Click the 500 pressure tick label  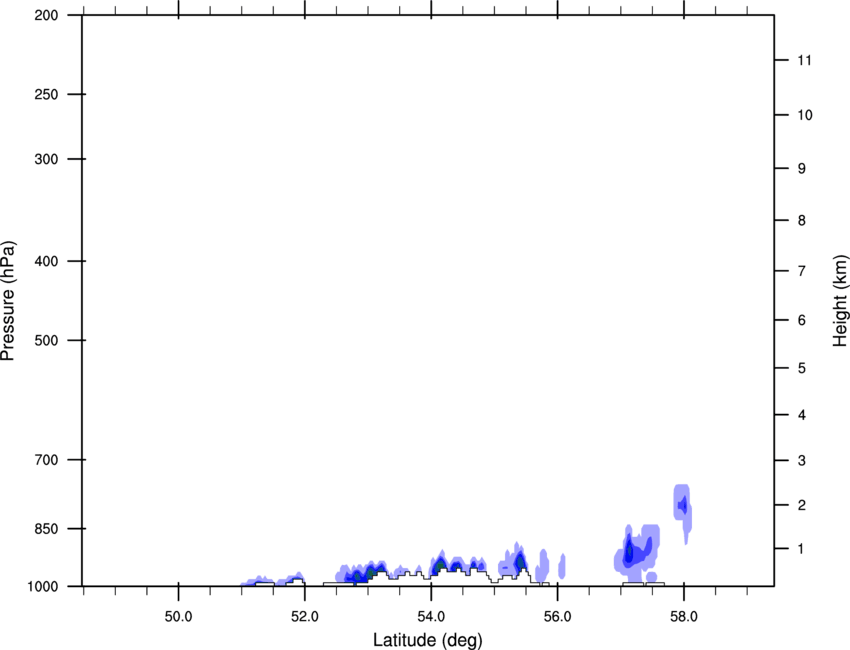46,340
